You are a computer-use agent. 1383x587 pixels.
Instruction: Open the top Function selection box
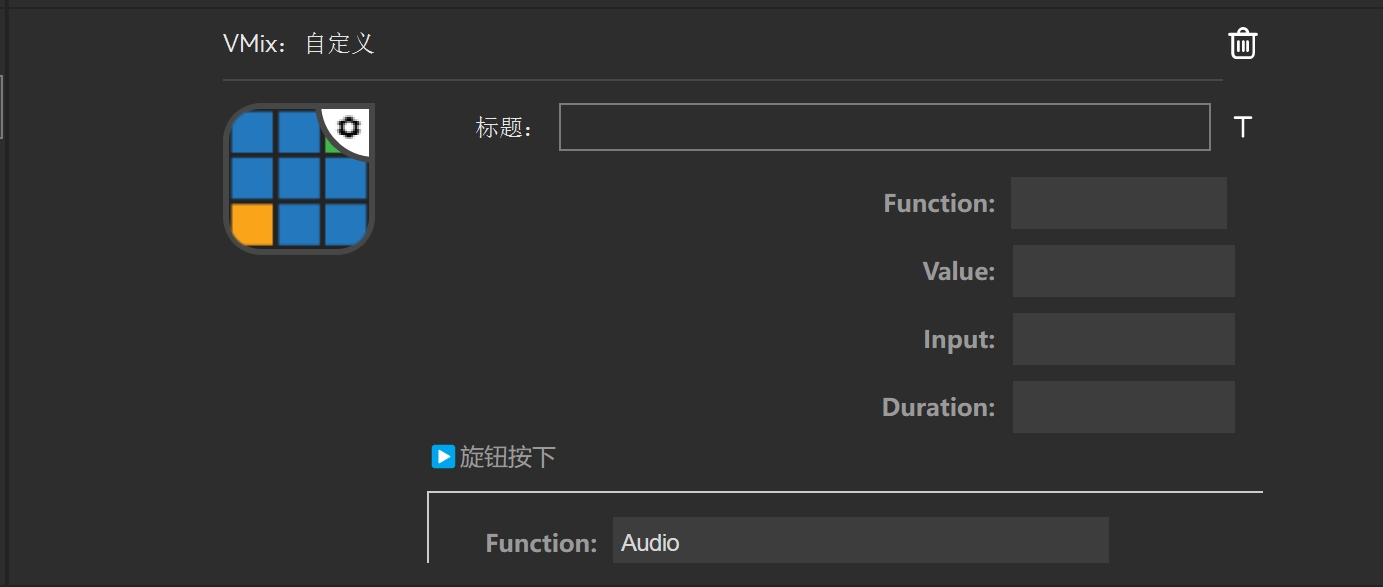click(x=1118, y=202)
